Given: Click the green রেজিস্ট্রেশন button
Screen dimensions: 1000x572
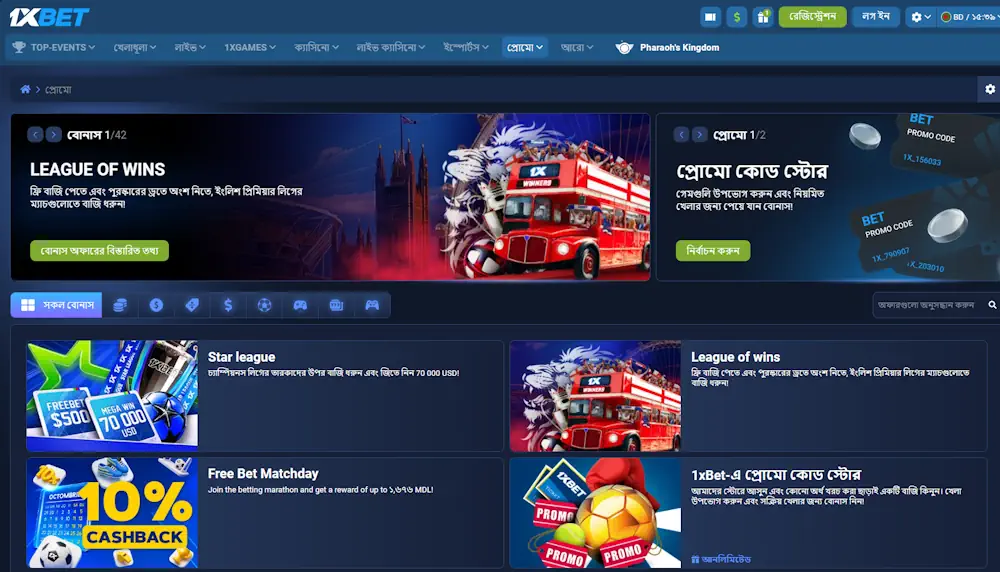Looking at the screenshot, I should tap(812, 17).
